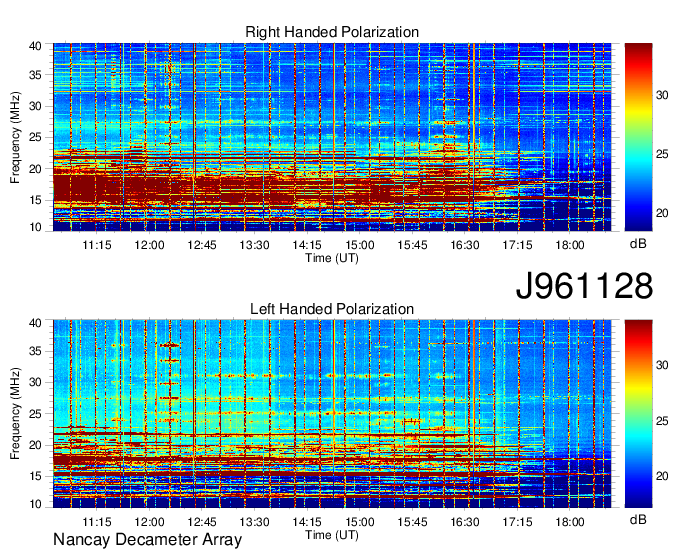
Task: Click the dB unit under the top colorbar
Action: [x=638, y=244]
